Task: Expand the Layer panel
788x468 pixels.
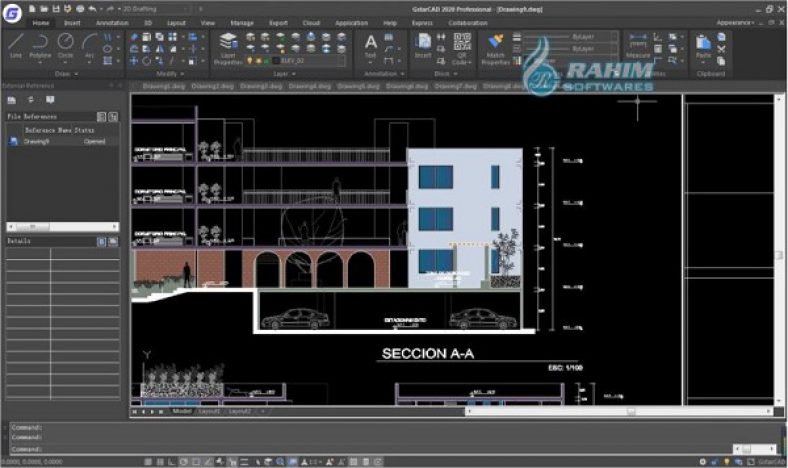Action: 284,74
